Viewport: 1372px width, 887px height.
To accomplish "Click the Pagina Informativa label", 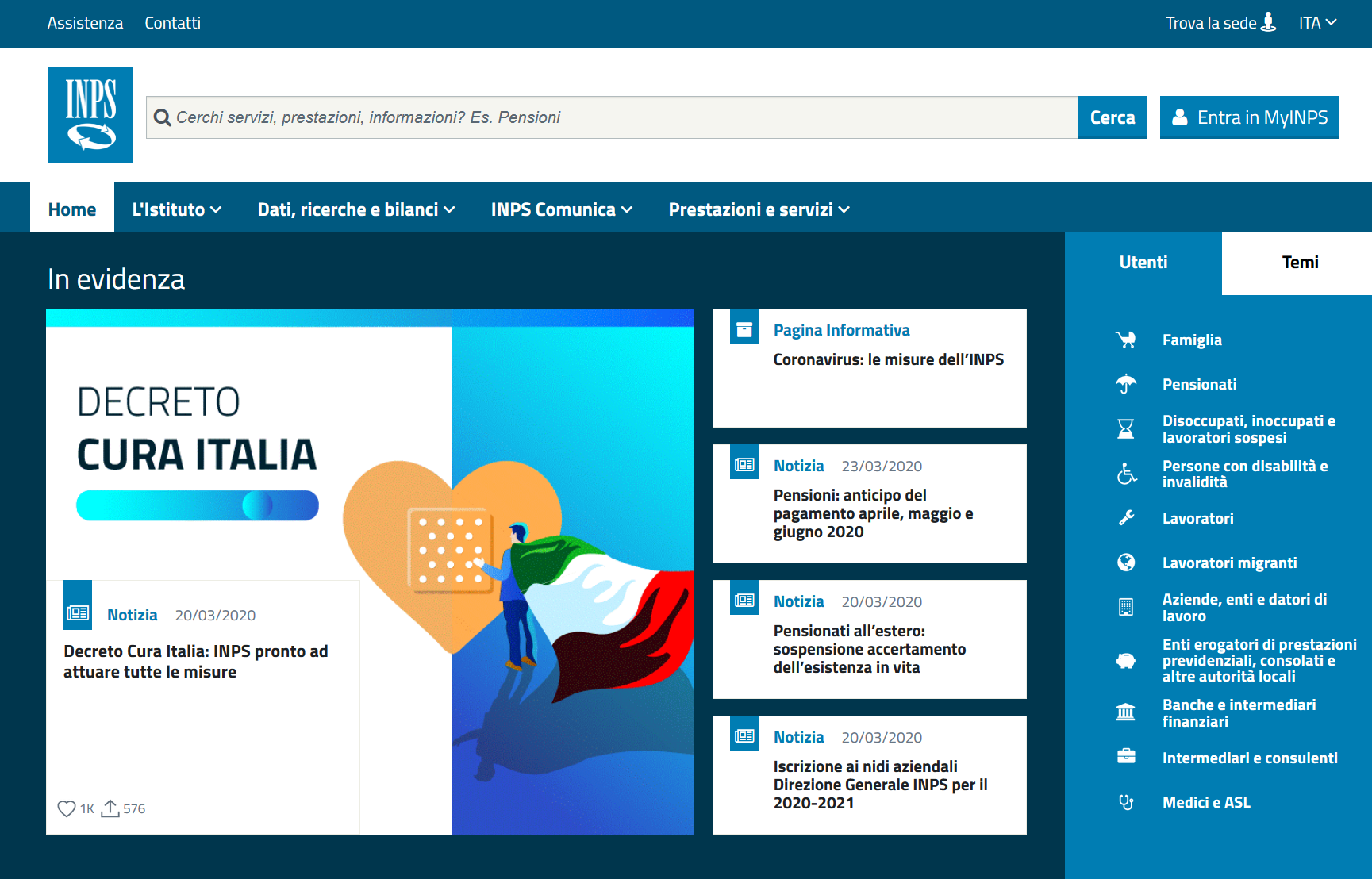I will pyautogui.click(x=842, y=330).
